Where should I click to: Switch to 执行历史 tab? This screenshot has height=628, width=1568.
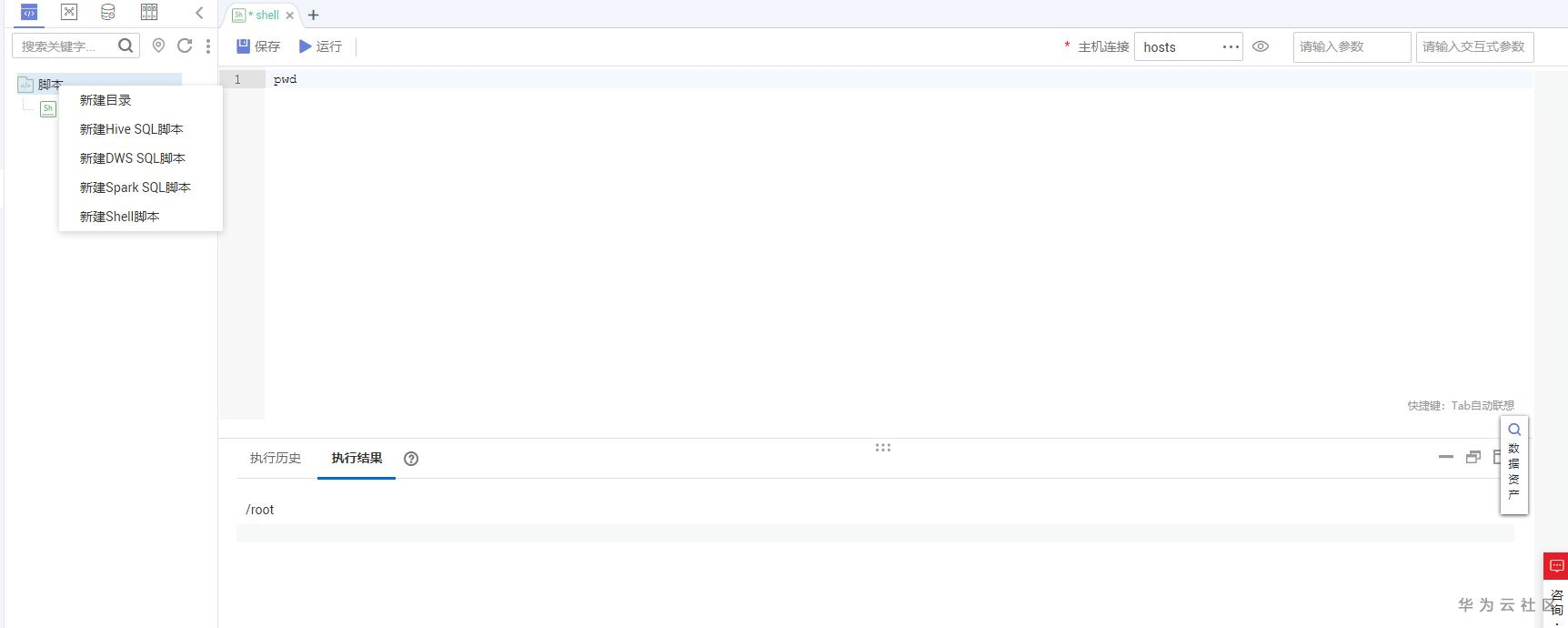(x=276, y=458)
